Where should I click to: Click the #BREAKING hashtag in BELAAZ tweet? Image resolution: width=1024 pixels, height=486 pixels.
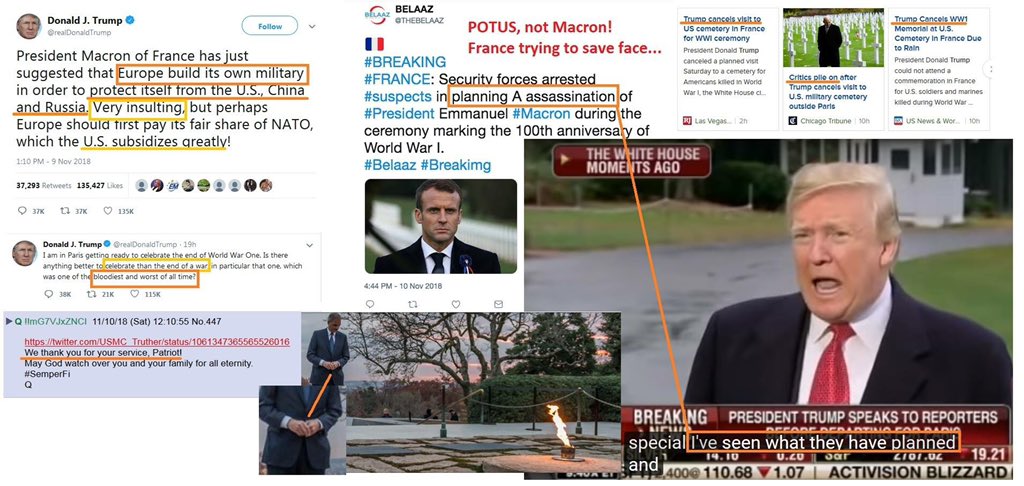tap(405, 63)
